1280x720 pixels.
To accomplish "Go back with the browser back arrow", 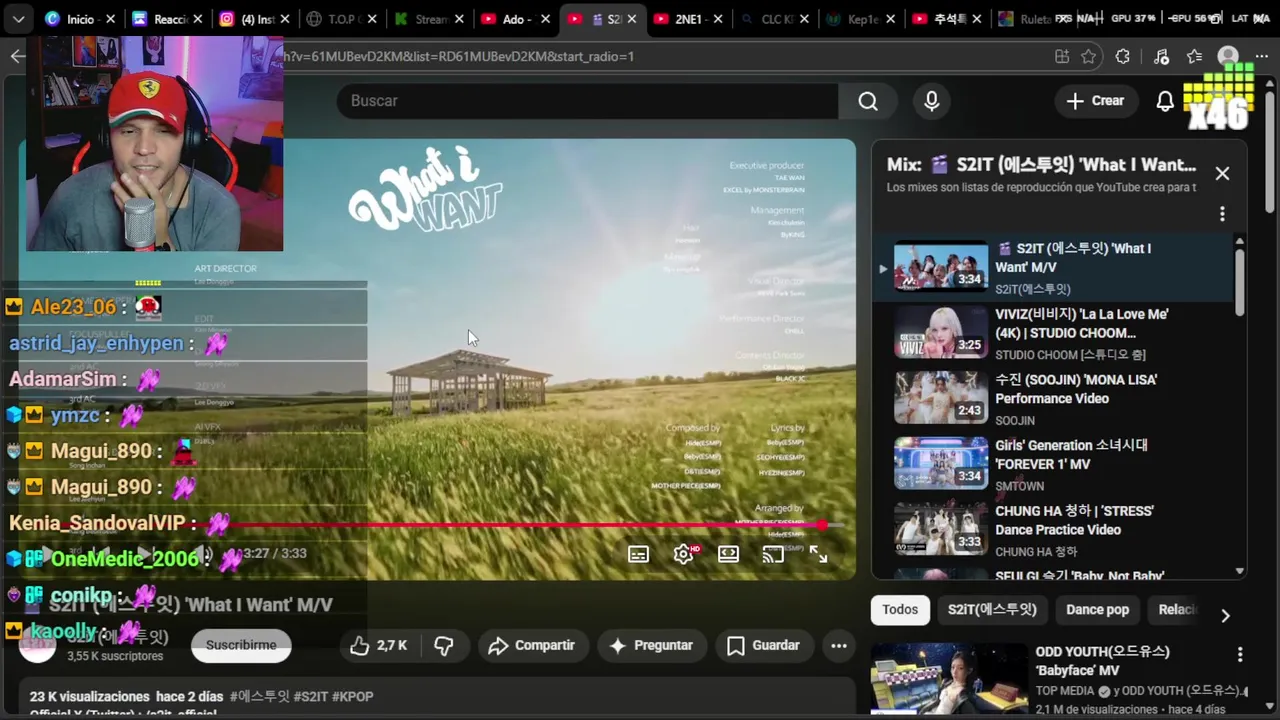I will click(x=17, y=56).
